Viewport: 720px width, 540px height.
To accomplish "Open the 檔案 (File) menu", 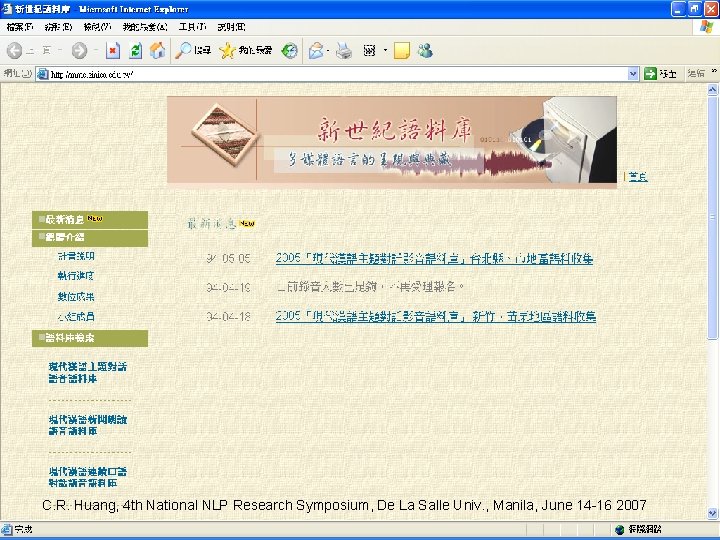I will tap(20, 27).
